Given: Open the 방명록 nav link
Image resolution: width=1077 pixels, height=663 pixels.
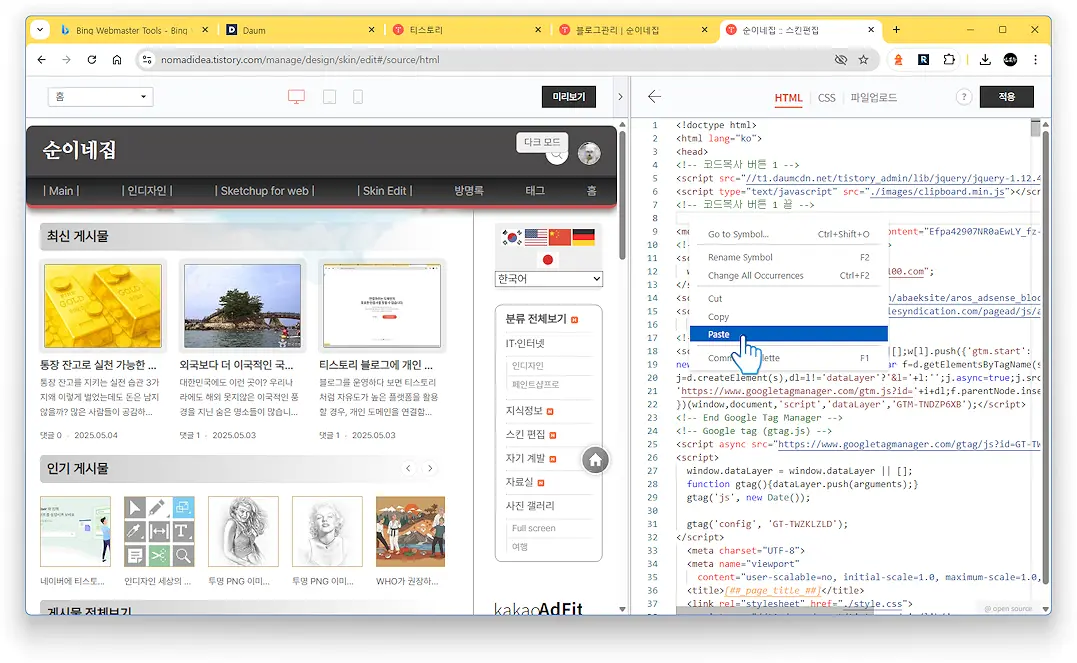Looking at the screenshot, I should (468, 191).
